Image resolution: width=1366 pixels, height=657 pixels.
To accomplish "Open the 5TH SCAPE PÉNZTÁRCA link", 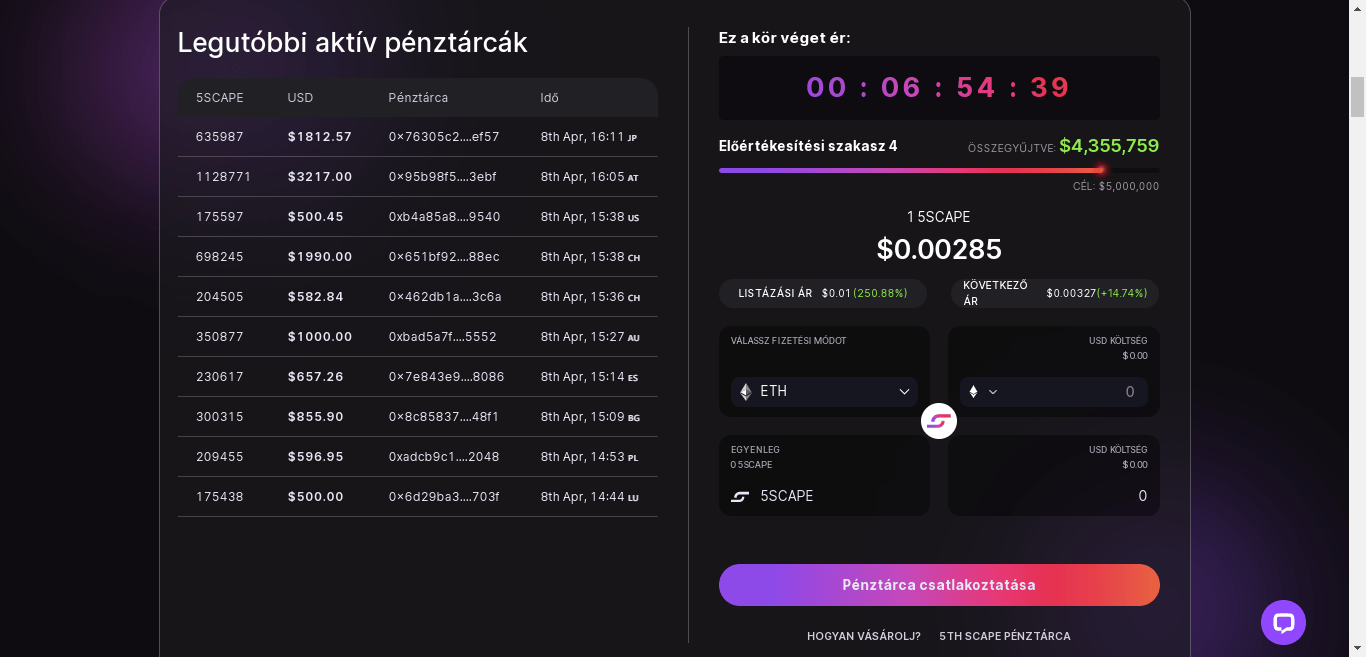I will tap(1005, 636).
